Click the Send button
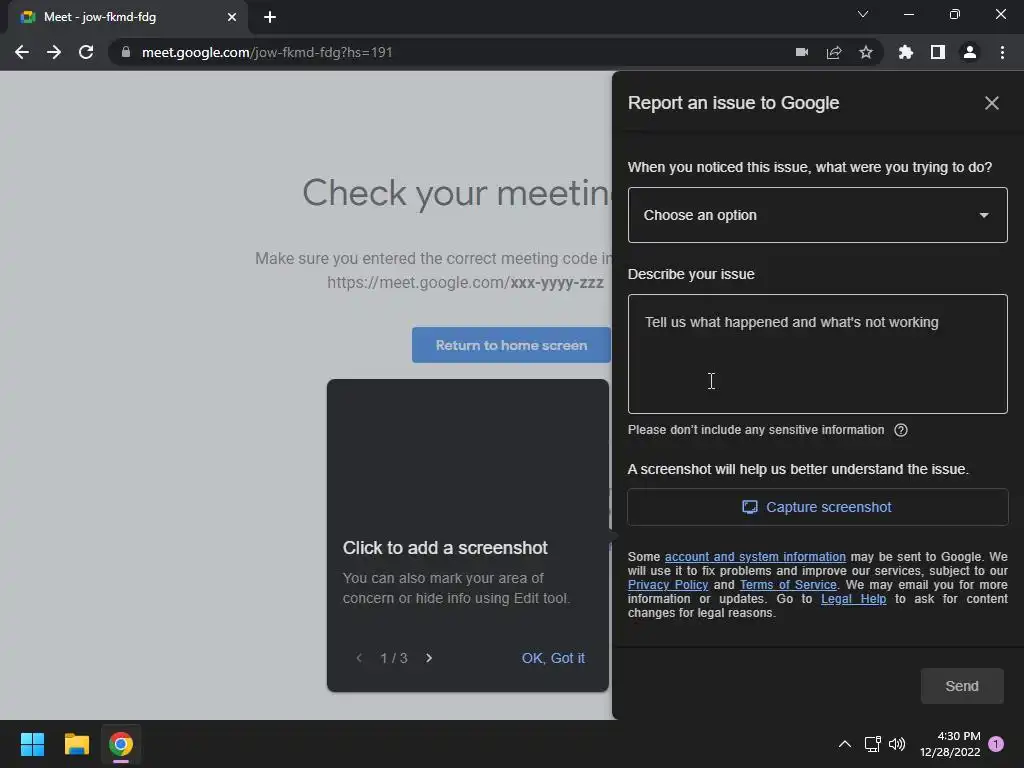The image size is (1024, 768). 962,686
